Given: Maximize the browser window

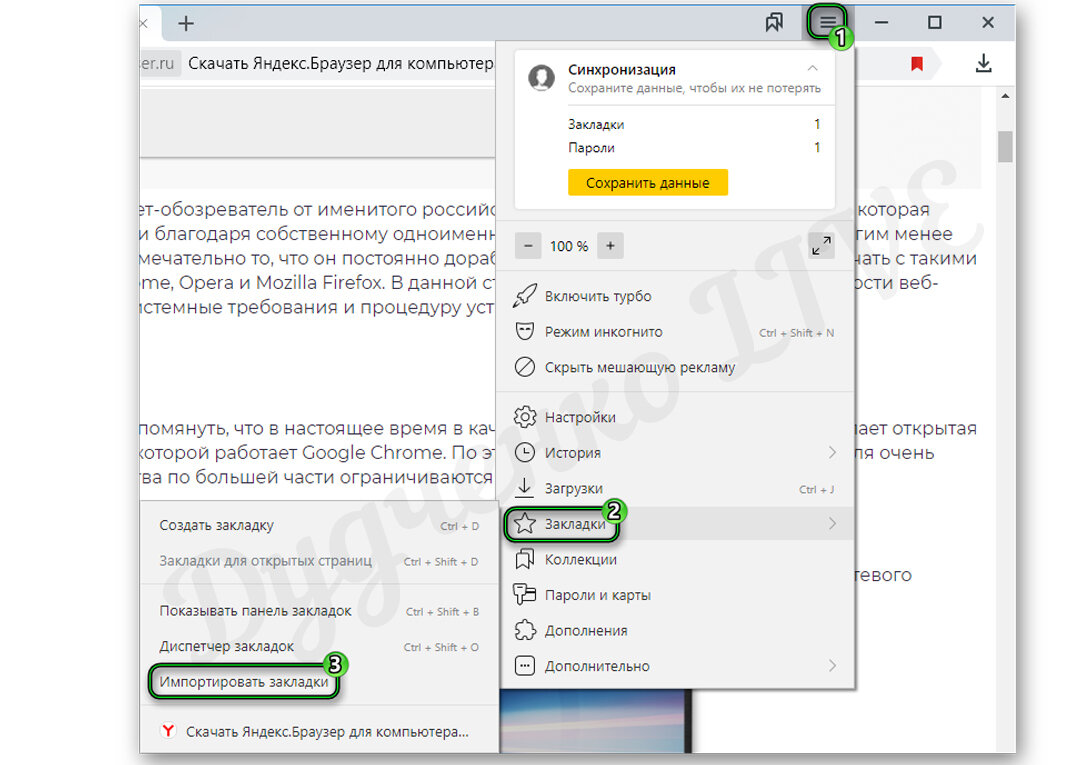Looking at the screenshot, I should (x=935, y=23).
